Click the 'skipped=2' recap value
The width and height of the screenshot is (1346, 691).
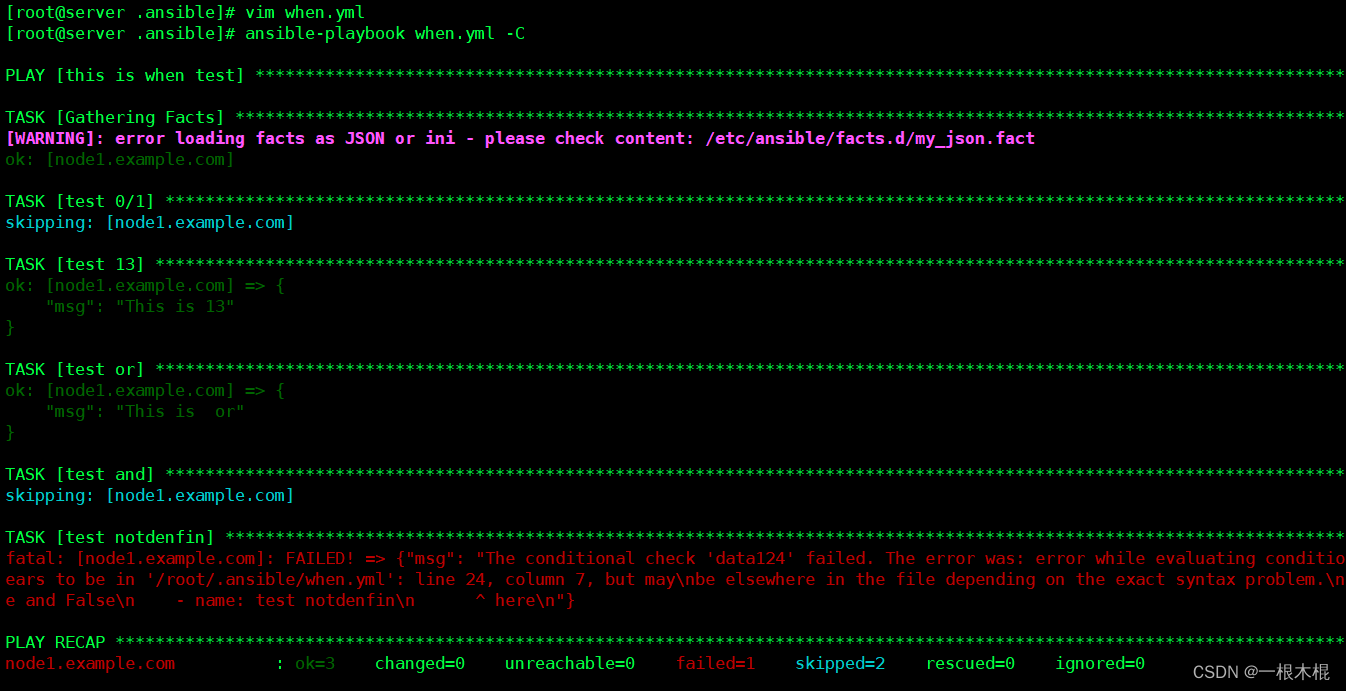coord(841,663)
